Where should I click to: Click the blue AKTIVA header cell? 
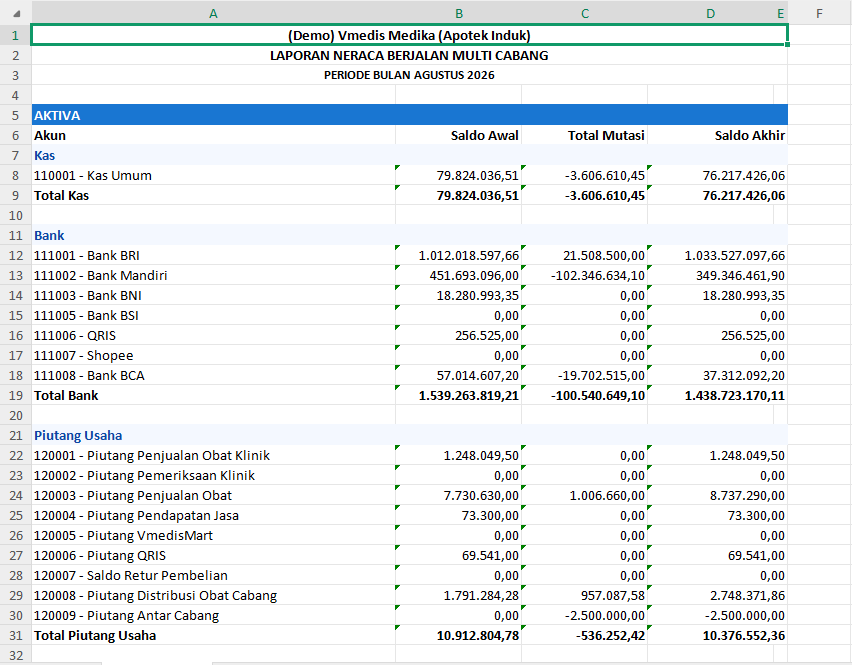(x=409, y=115)
